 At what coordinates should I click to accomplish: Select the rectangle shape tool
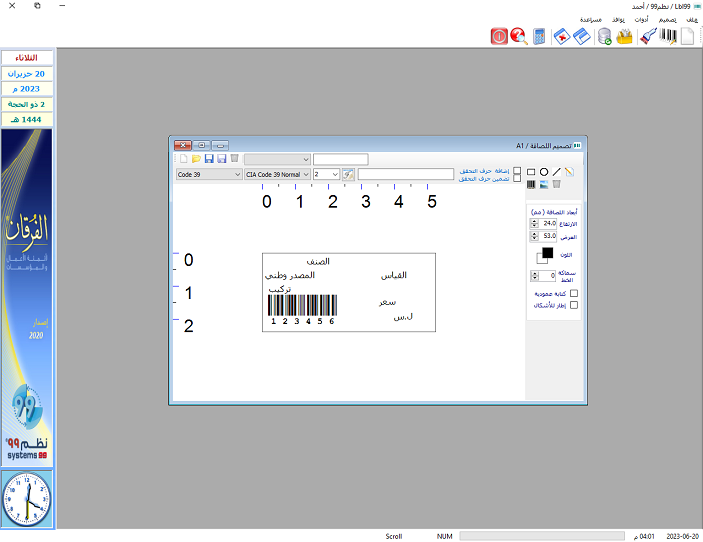tap(531, 172)
